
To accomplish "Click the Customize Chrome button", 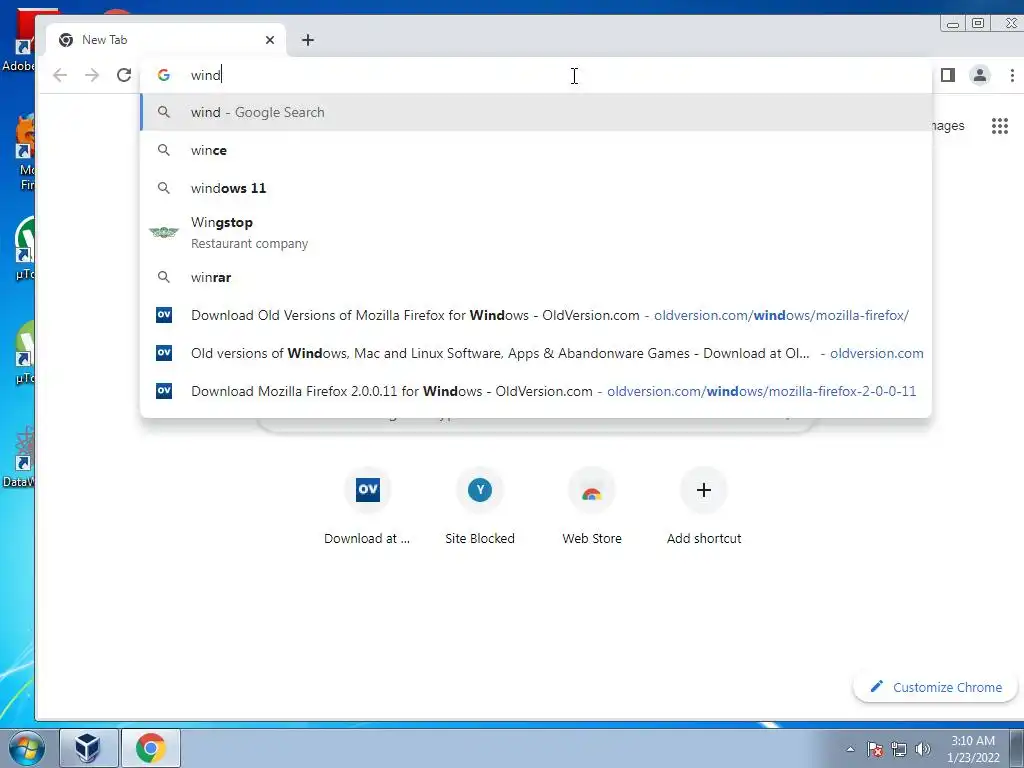I will pyautogui.click(x=936, y=687).
